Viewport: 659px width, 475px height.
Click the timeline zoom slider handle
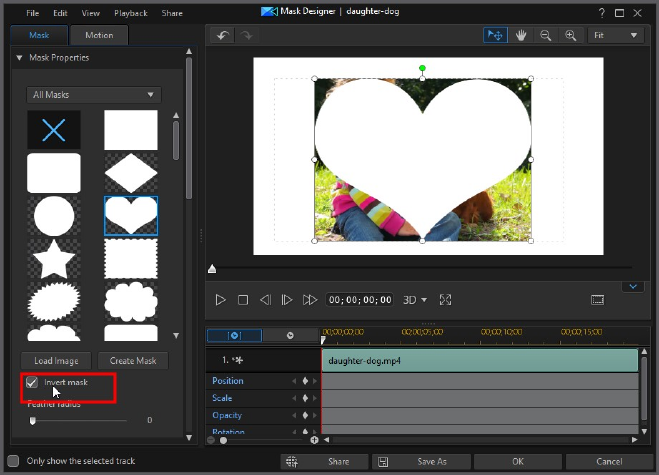pos(224,440)
